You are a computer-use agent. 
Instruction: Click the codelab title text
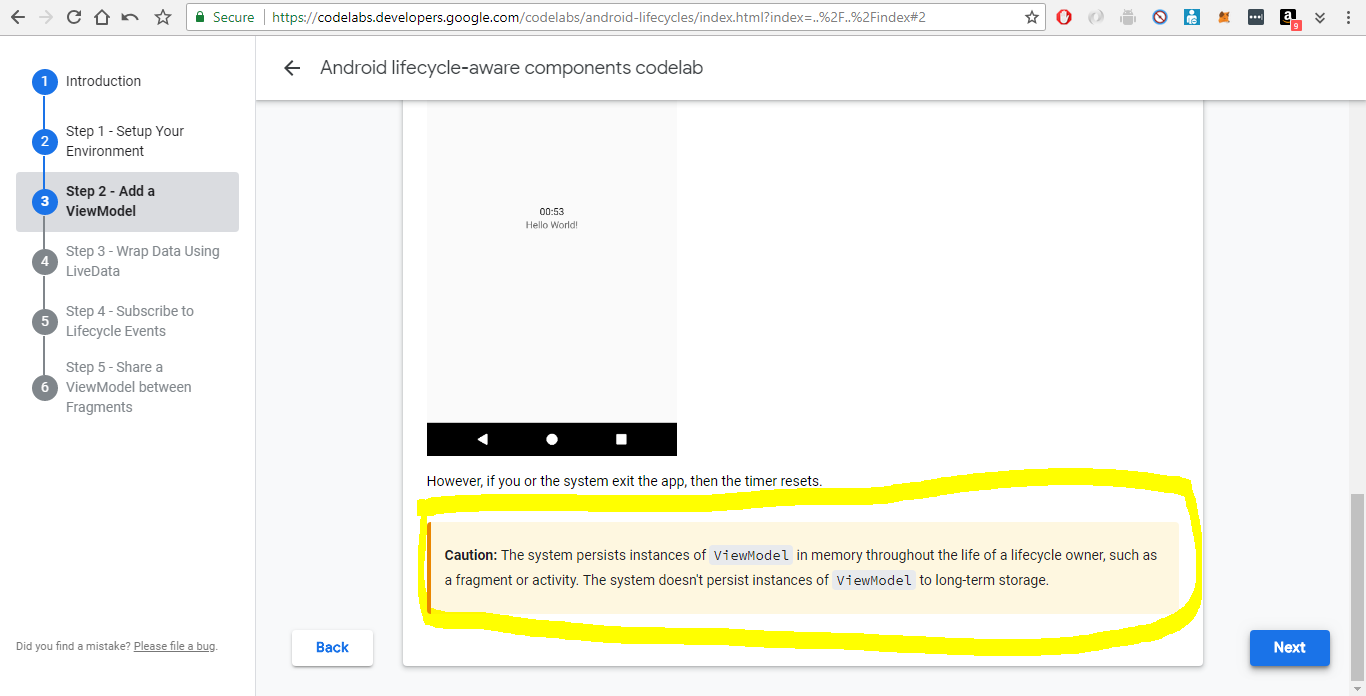pos(511,68)
